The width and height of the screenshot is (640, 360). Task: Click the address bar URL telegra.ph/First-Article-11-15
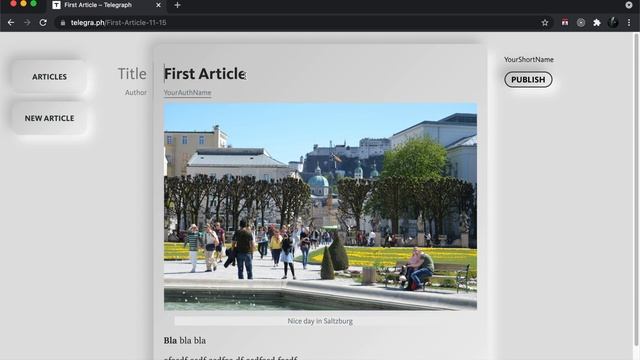118,23
